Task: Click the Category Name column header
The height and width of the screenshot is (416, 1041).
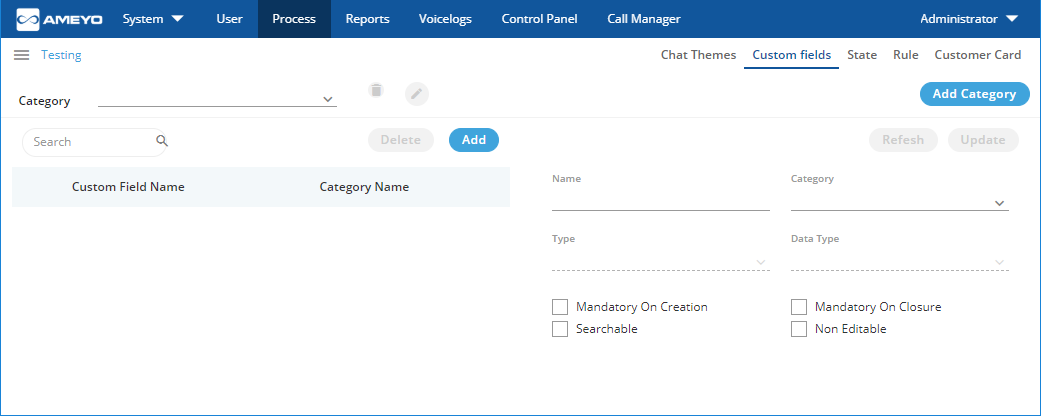Action: [364, 187]
